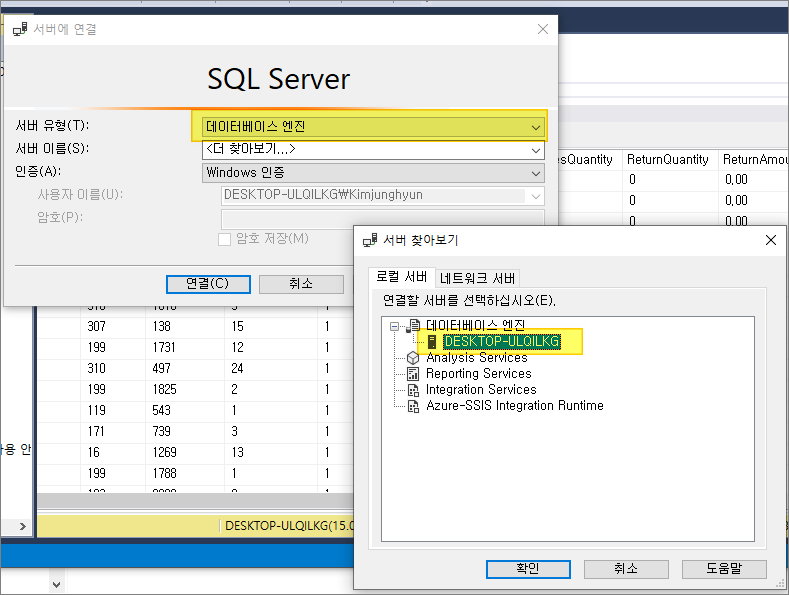The height and width of the screenshot is (595, 789).
Task: Click the 서버에 연결 title bar icon
Action: (x=20, y=29)
